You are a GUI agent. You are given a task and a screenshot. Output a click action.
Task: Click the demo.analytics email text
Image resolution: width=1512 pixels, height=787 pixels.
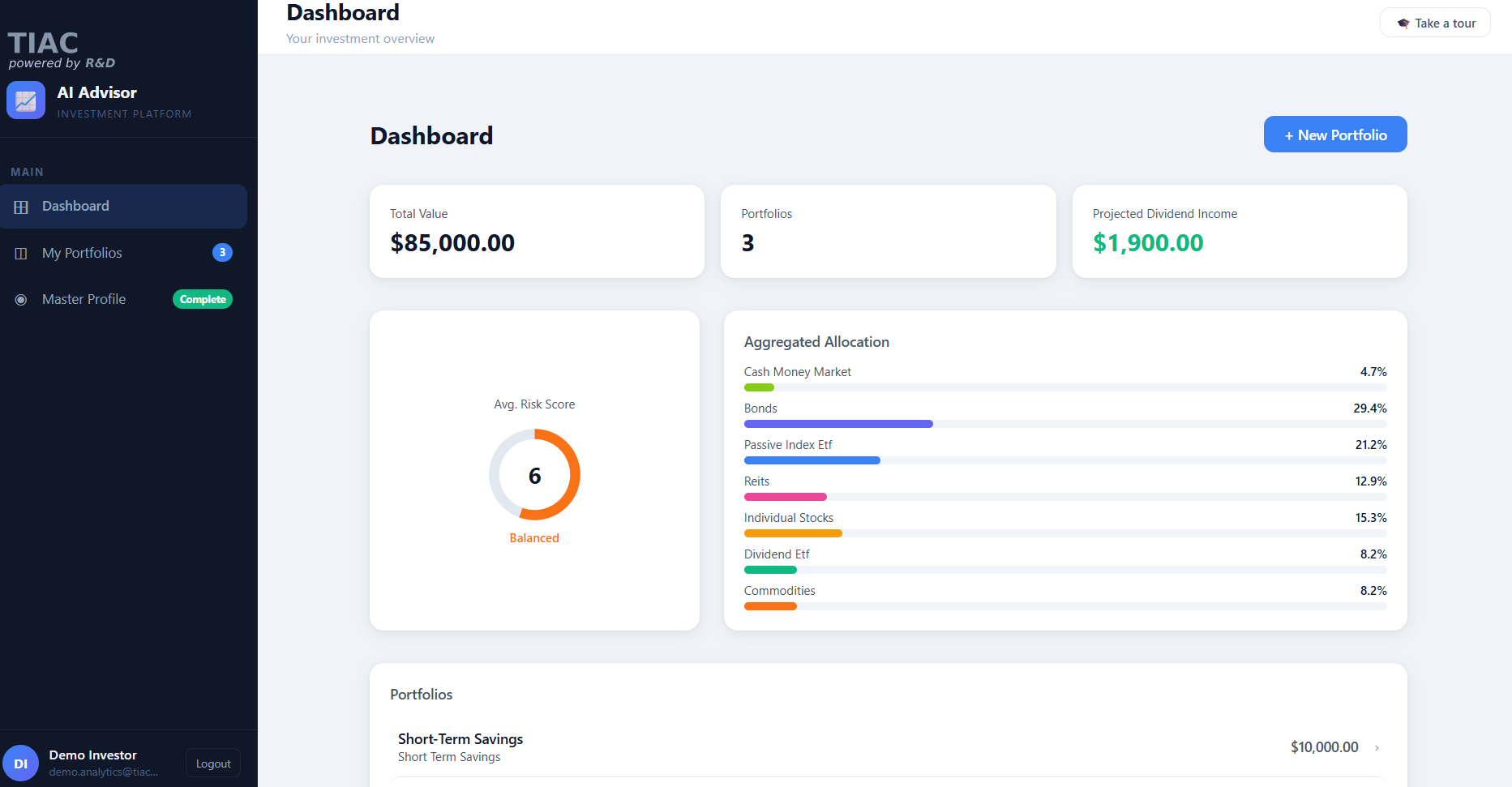pos(104,772)
